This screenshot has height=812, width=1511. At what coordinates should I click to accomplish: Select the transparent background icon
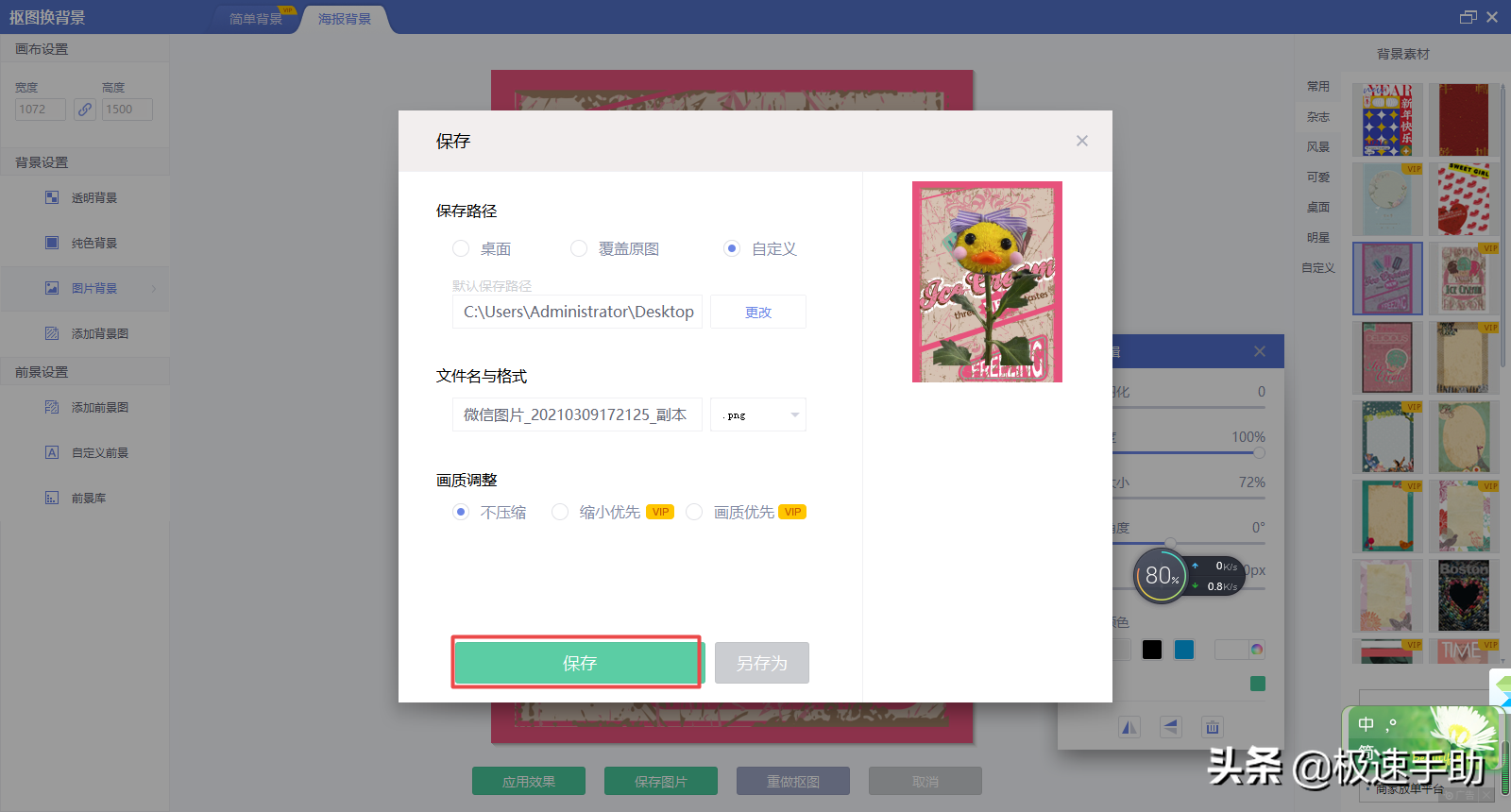(52, 197)
